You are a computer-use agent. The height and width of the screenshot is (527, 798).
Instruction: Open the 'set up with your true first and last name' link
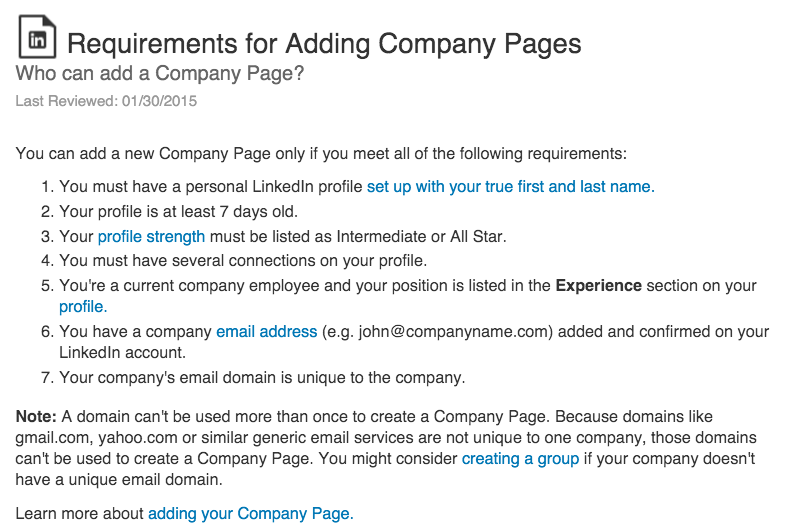point(510,187)
